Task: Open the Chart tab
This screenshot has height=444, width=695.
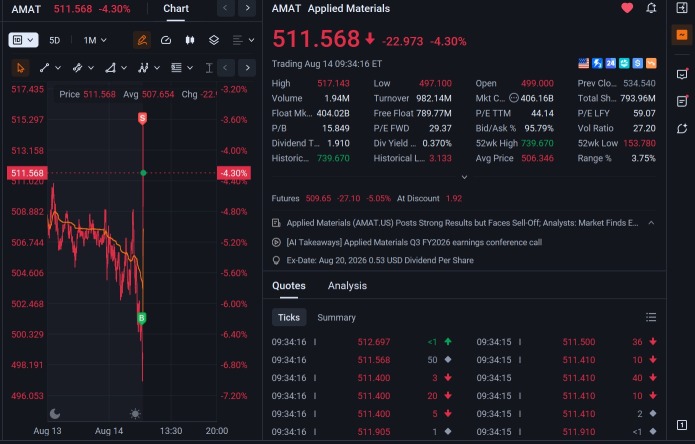Action: pyautogui.click(x=176, y=9)
